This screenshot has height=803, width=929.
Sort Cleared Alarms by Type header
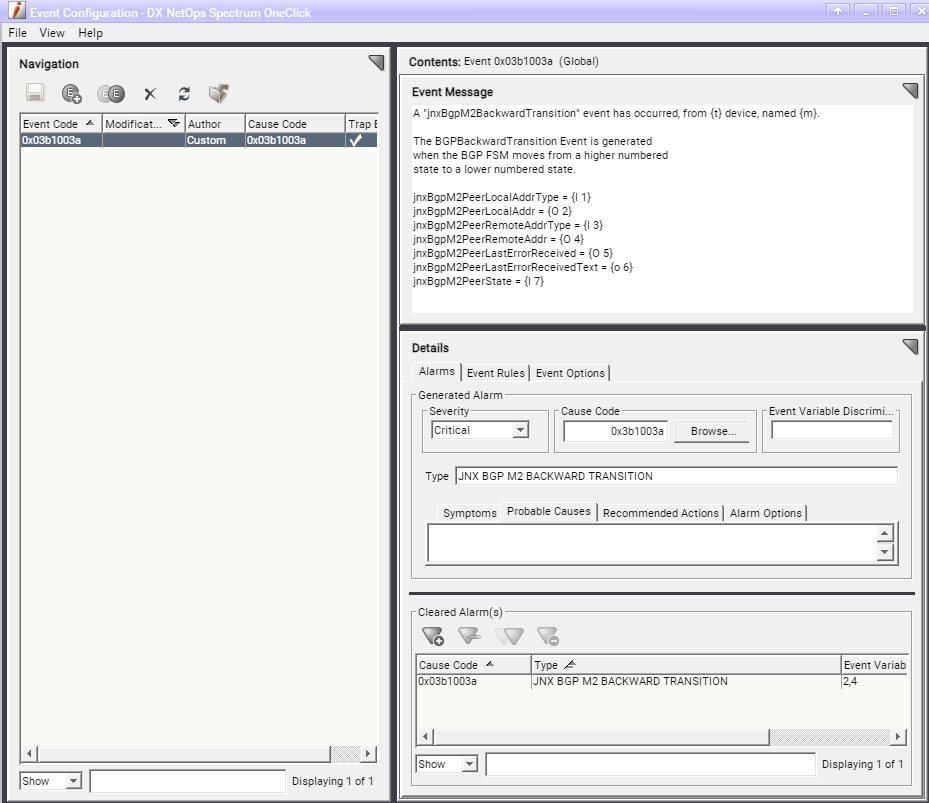tap(686, 664)
